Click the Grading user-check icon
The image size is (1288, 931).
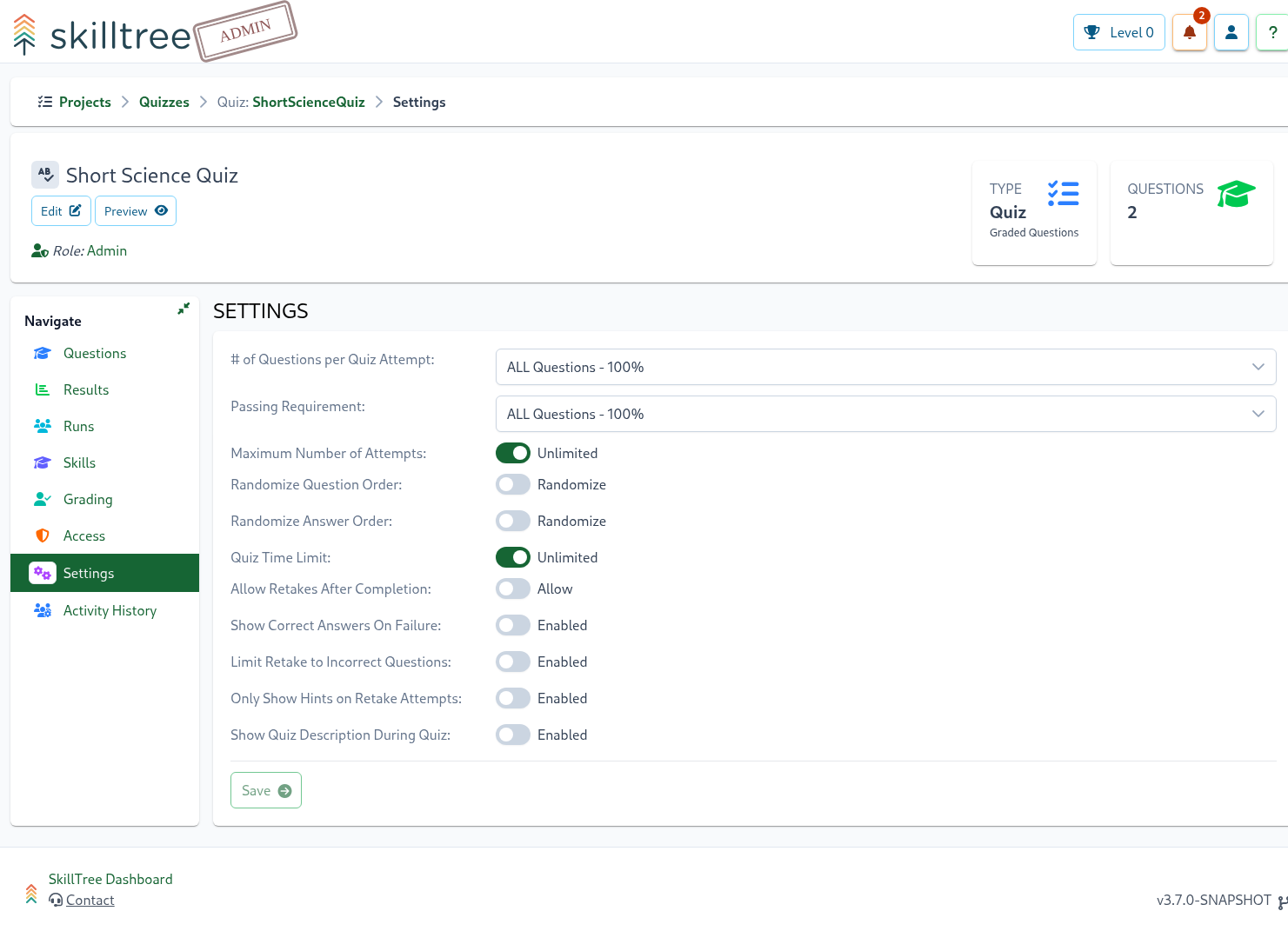[42, 499]
